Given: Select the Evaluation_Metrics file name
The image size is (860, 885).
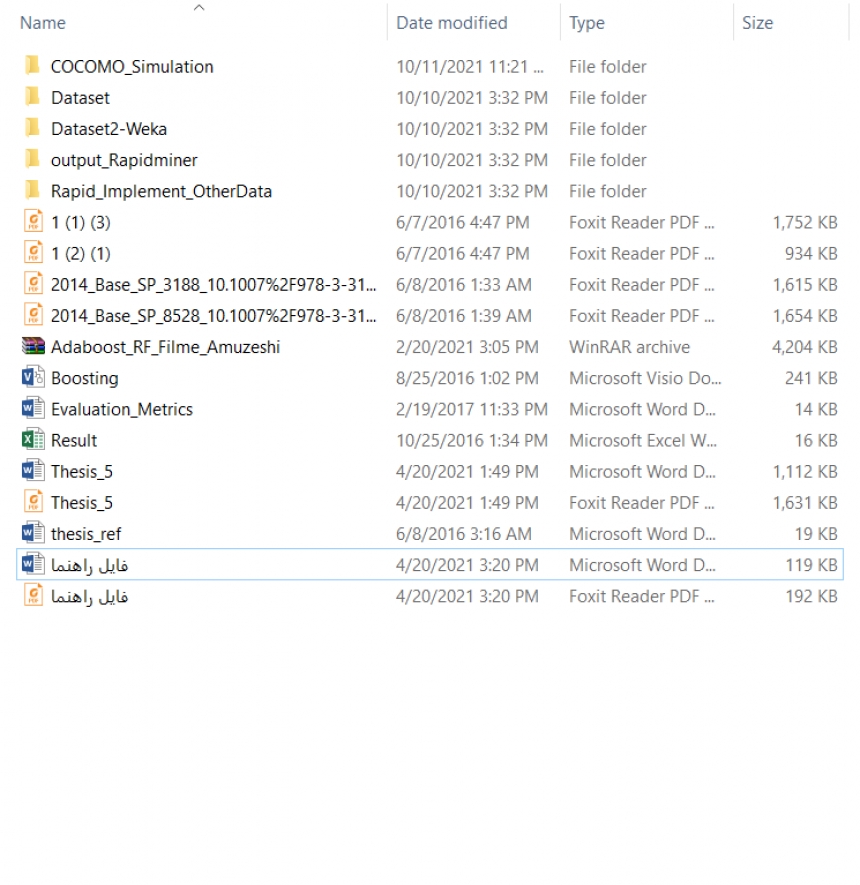Looking at the screenshot, I should pos(122,409).
